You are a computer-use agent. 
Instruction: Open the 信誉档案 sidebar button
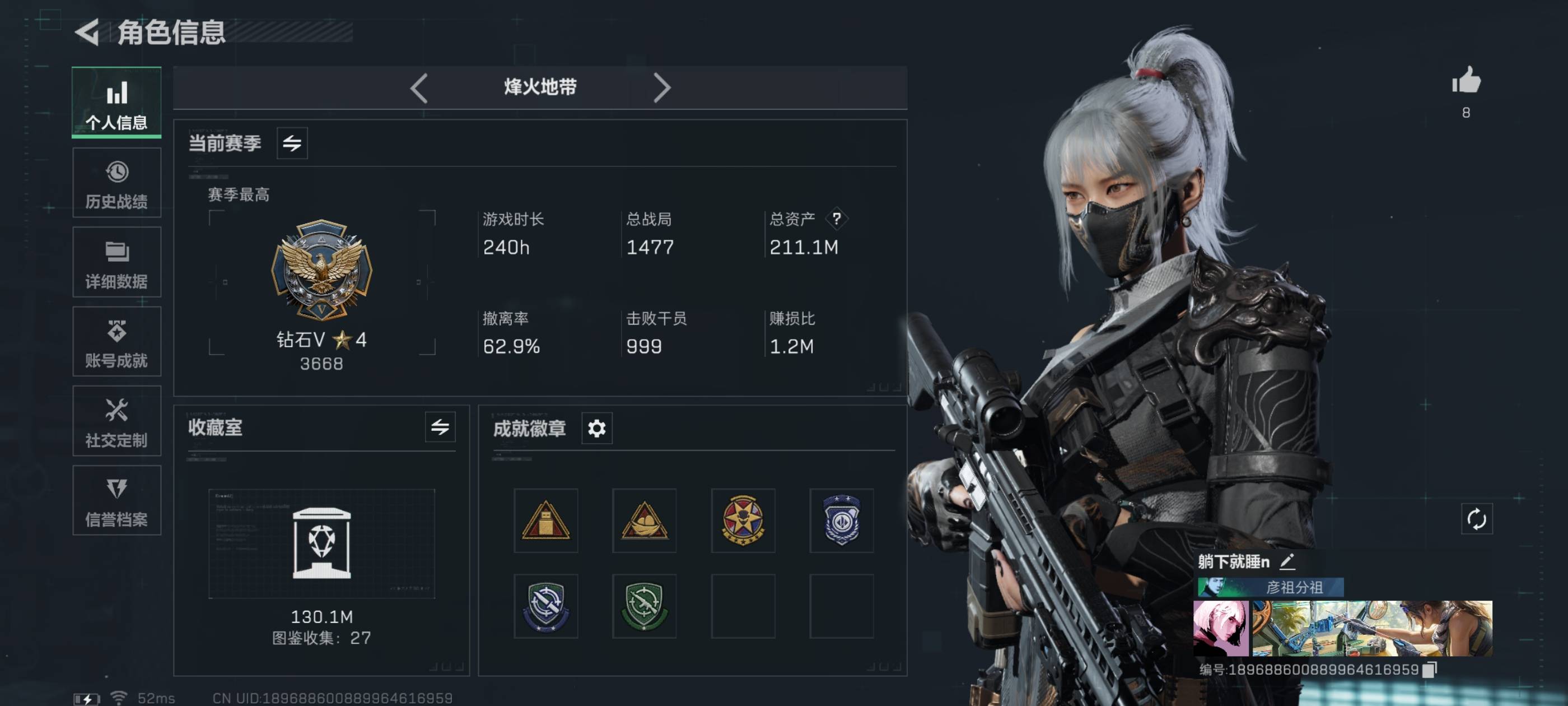tap(117, 500)
